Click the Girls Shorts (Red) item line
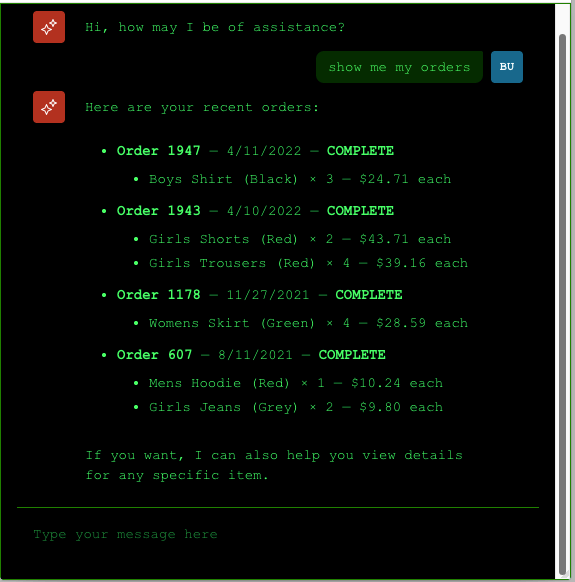Screen dimensions: 575x582 click(300, 239)
